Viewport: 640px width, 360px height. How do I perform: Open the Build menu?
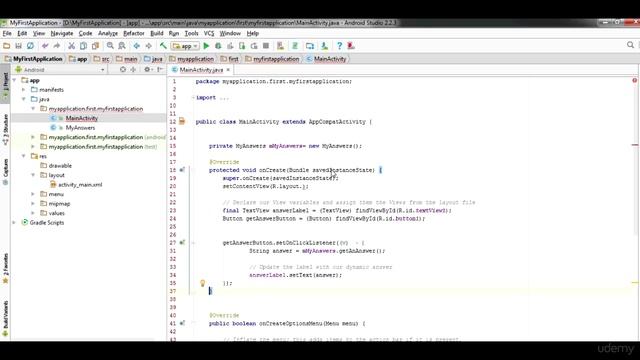pos(157,33)
